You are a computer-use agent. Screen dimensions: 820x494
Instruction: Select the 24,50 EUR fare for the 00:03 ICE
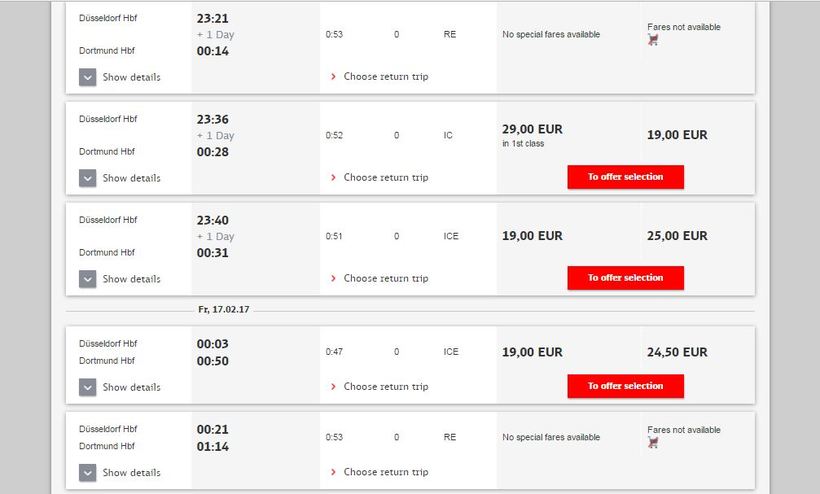[677, 352]
